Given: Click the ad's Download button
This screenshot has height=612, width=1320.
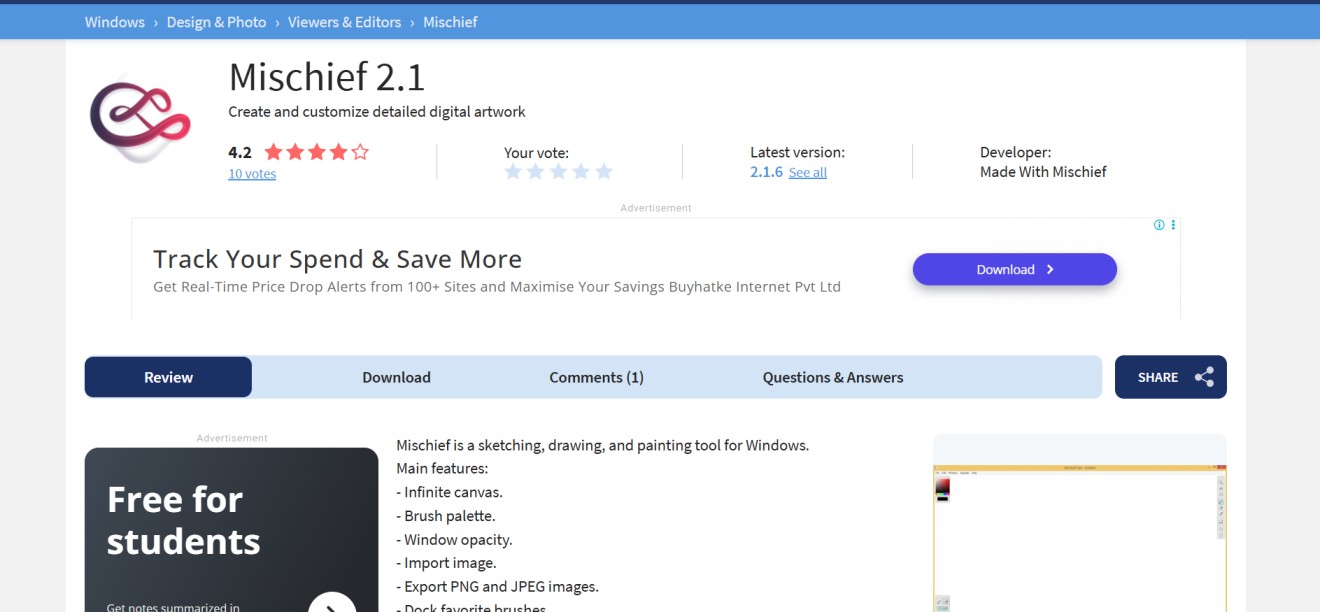Looking at the screenshot, I should coord(1015,269).
